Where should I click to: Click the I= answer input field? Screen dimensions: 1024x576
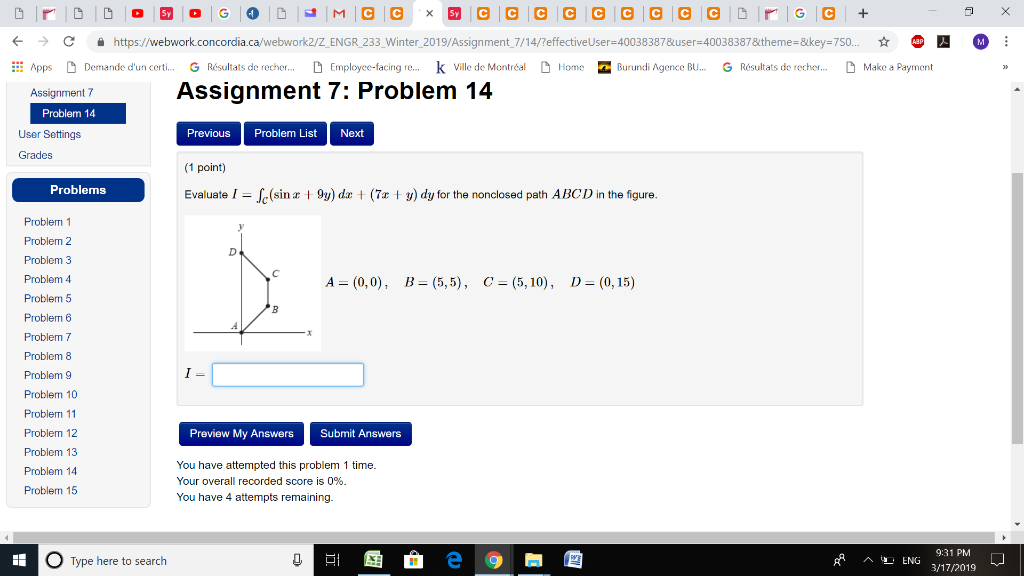click(x=287, y=374)
